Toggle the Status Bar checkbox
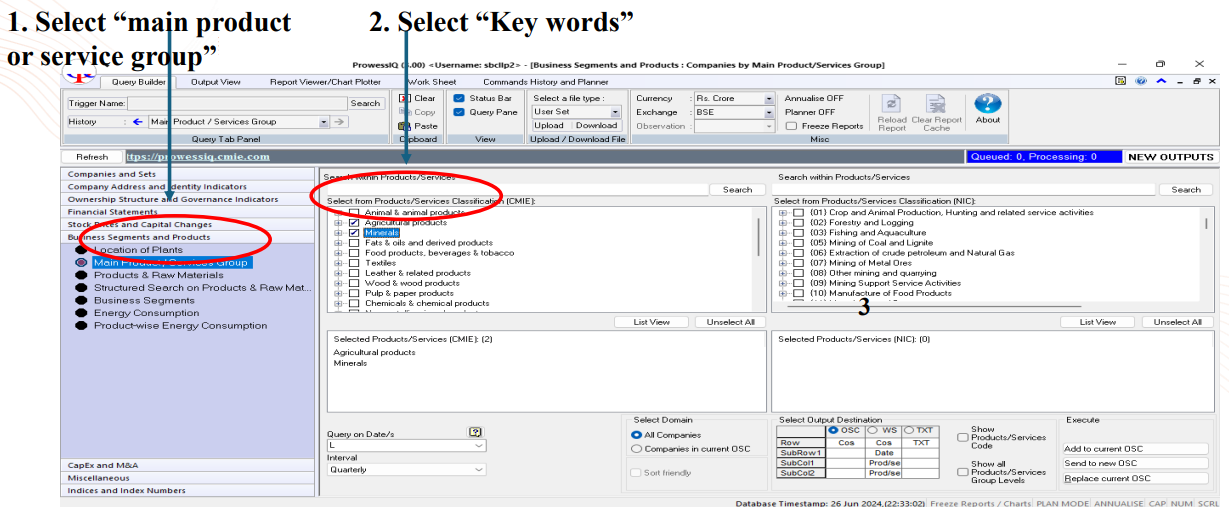 459,98
